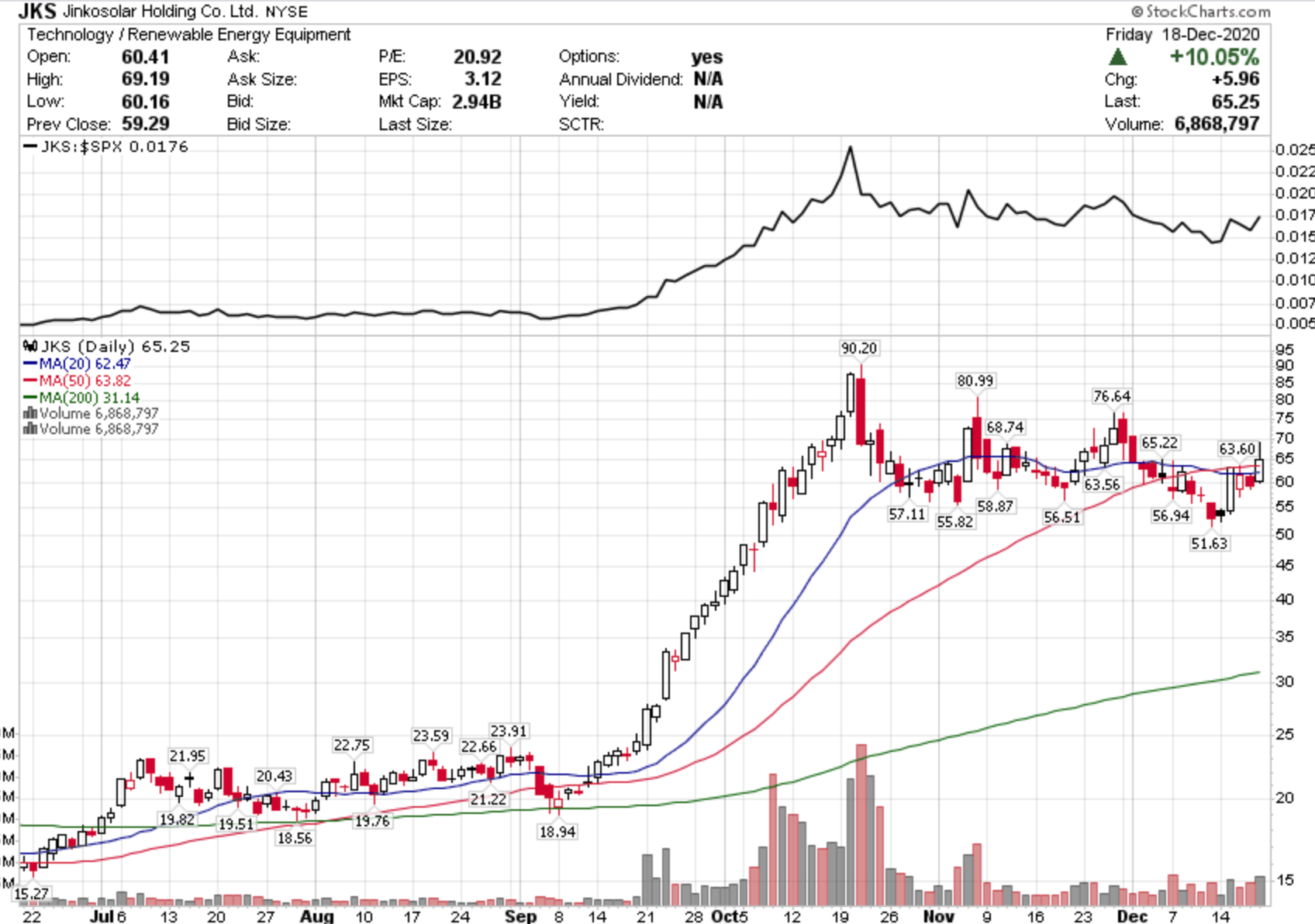Image resolution: width=1315 pixels, height=924 pixels.
Task: Click the 80.99 price high label
Action: point(975,381)
